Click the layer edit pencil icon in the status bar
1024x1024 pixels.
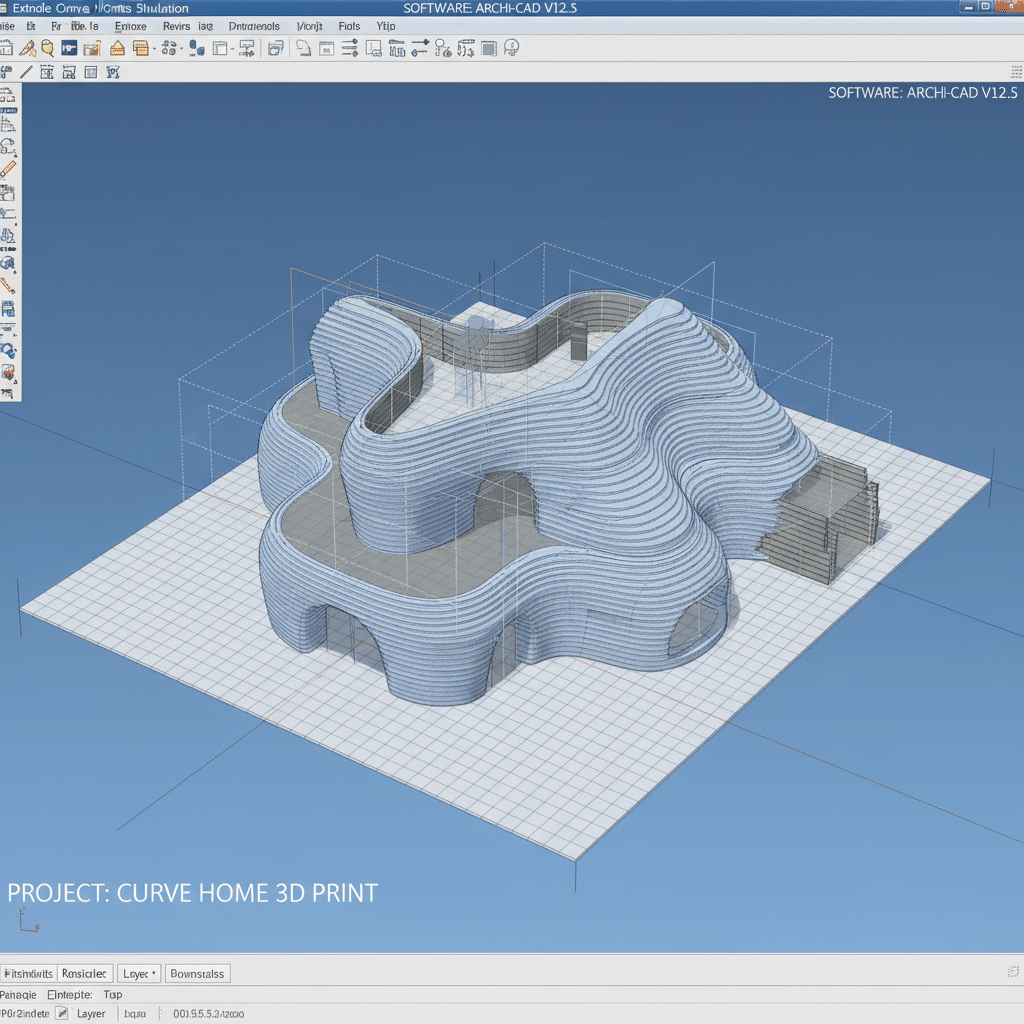click(x=62, y=1014)
